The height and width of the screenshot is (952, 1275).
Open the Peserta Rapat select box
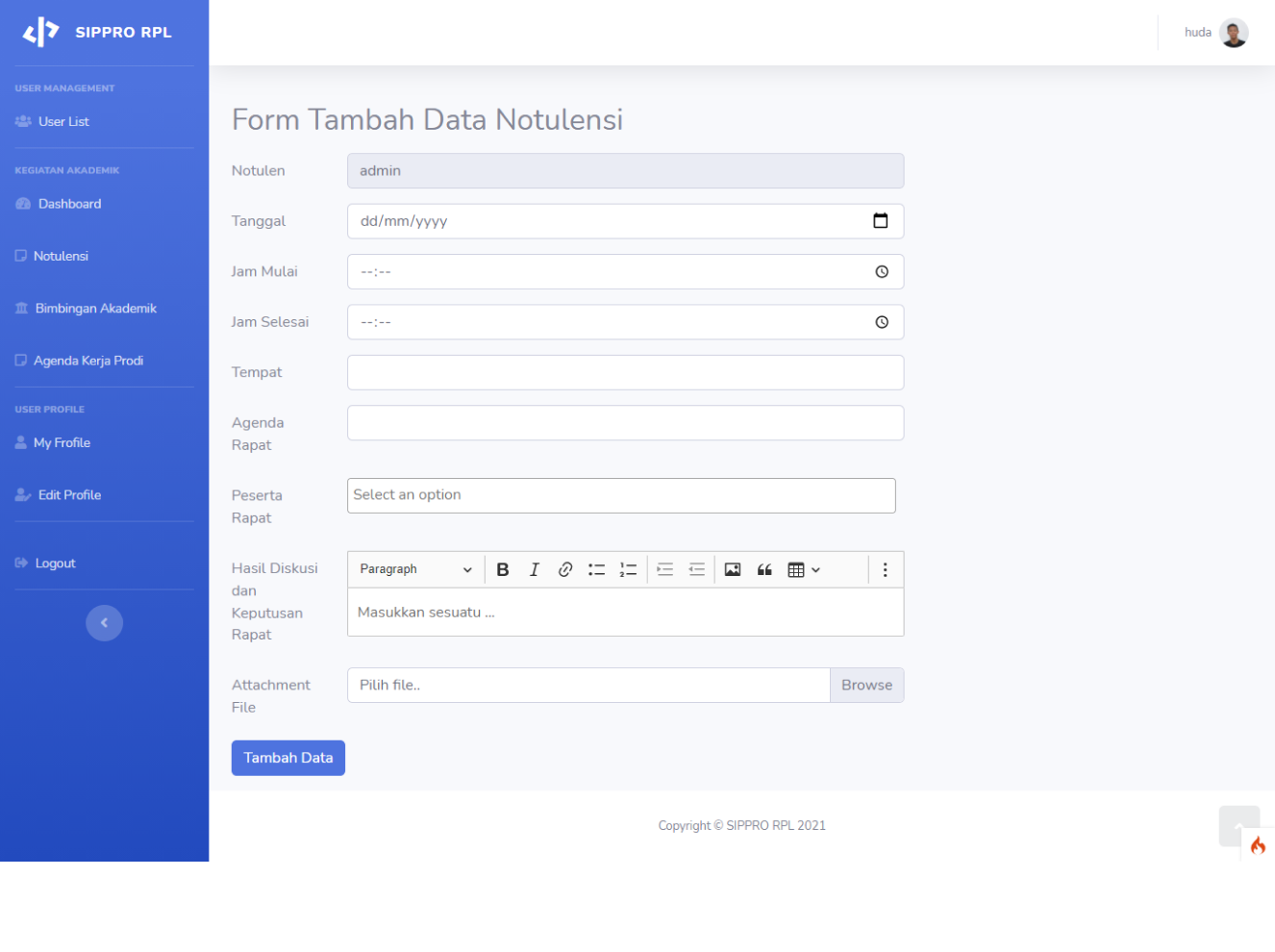click(621, 495)
